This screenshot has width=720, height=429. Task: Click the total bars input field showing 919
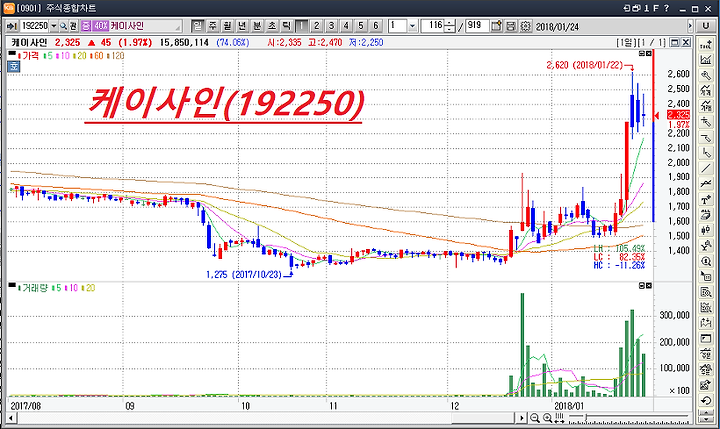(477, 26)
